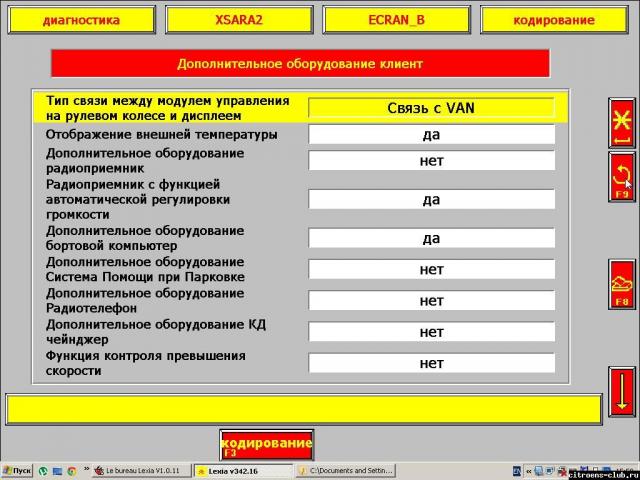Select label 'Дополнительное оборудование бортовой компьютер'
The image size is (640, 480).
(x=145, y=238)
